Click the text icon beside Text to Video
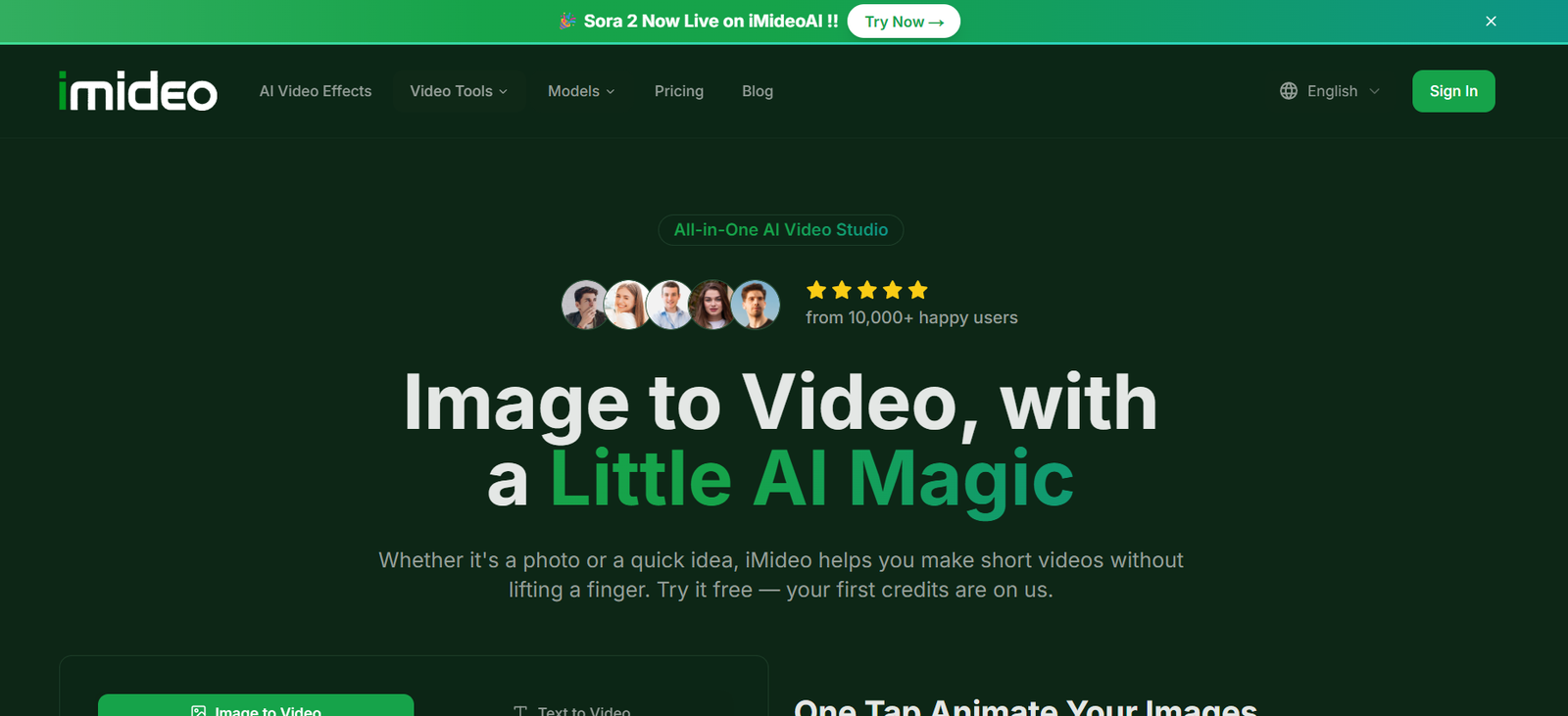Viewport: 1568px width, 716px height. 520,710
